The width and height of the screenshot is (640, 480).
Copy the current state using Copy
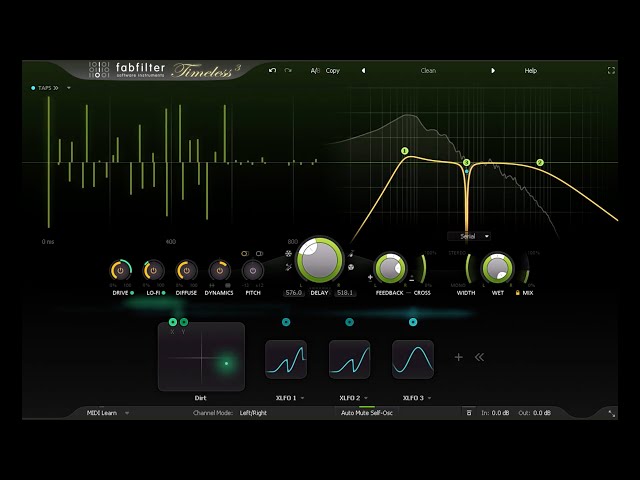pyautogui.click(x=333, y=71)
